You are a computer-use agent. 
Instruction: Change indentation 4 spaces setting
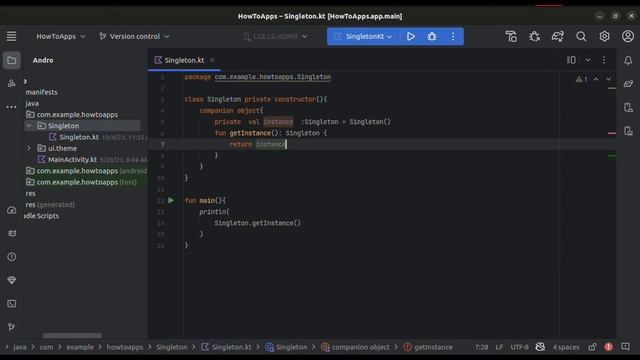point(566,347)
